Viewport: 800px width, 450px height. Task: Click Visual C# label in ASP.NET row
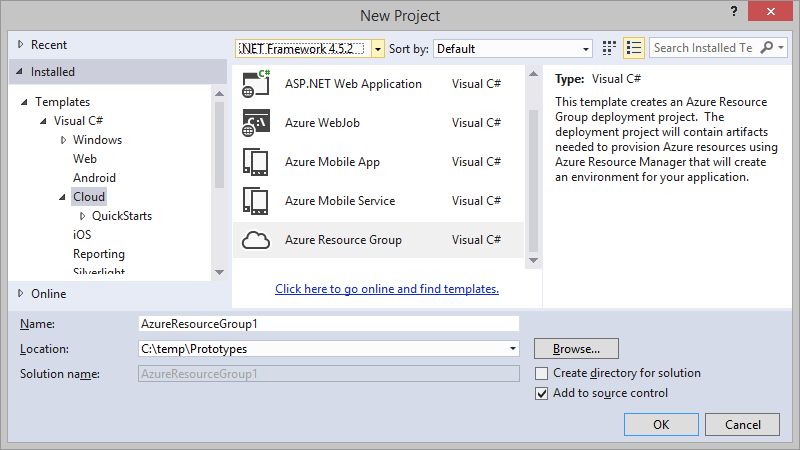coord(476,84)
